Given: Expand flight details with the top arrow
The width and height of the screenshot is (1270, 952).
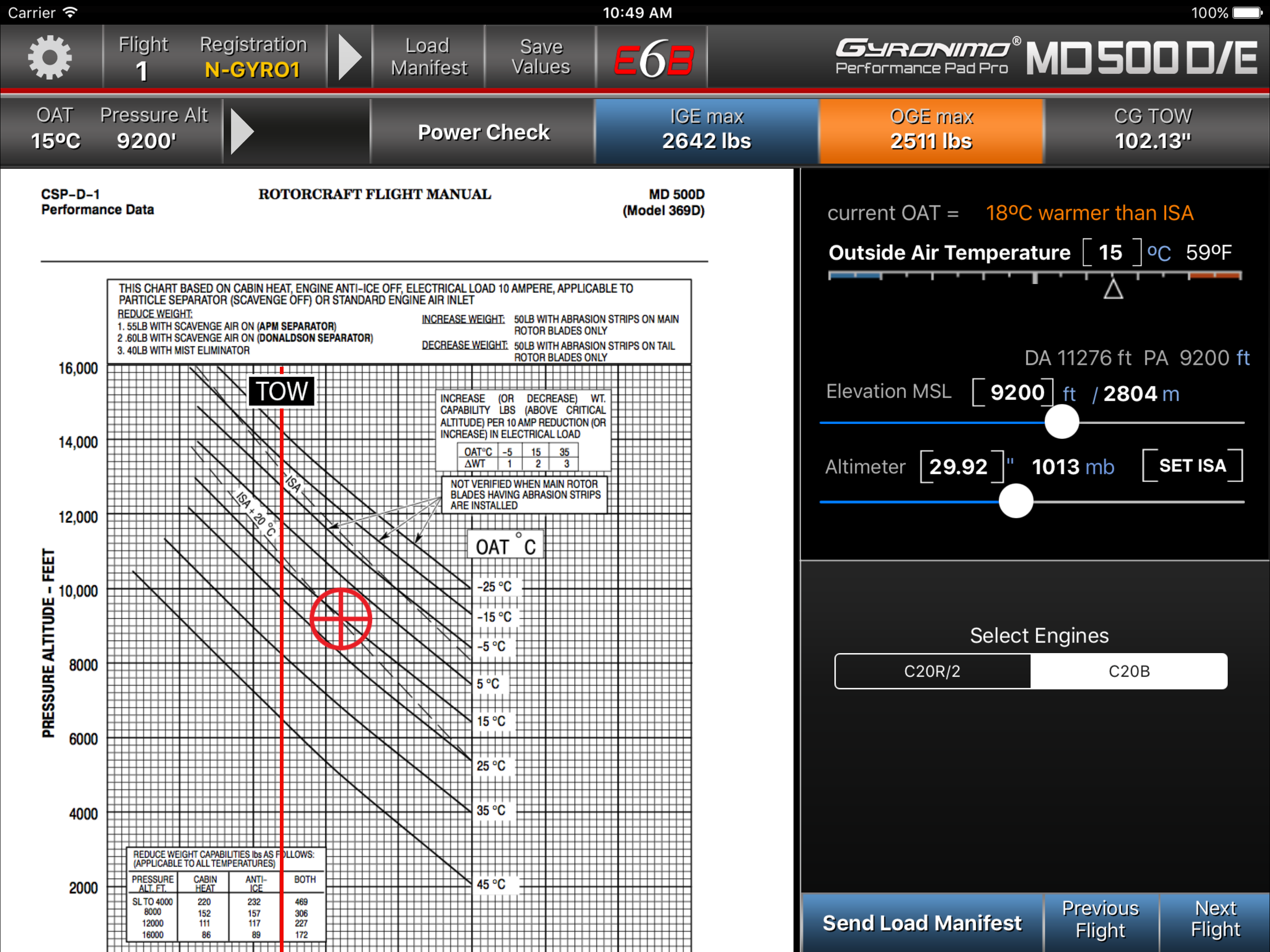Looking at the screenshot, I should (350, 58).
